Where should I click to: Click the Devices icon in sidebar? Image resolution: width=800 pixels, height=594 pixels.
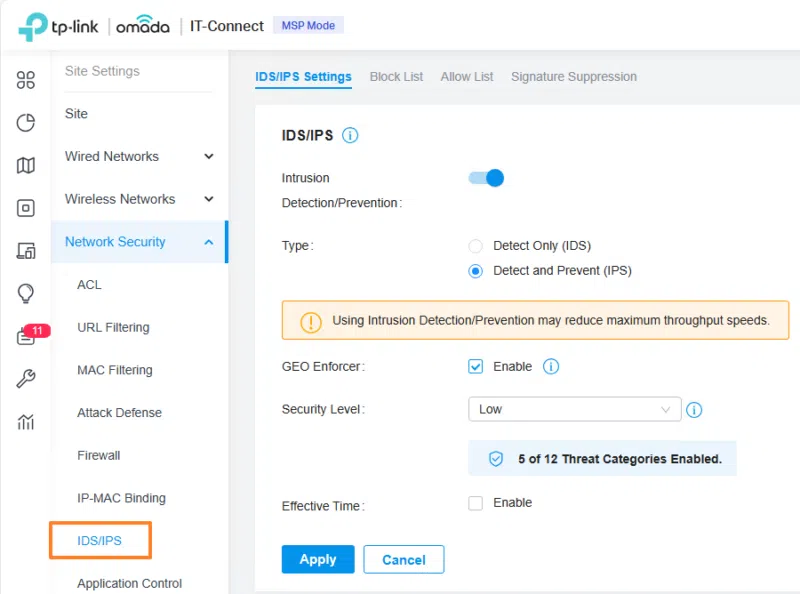tap(26, 208)
